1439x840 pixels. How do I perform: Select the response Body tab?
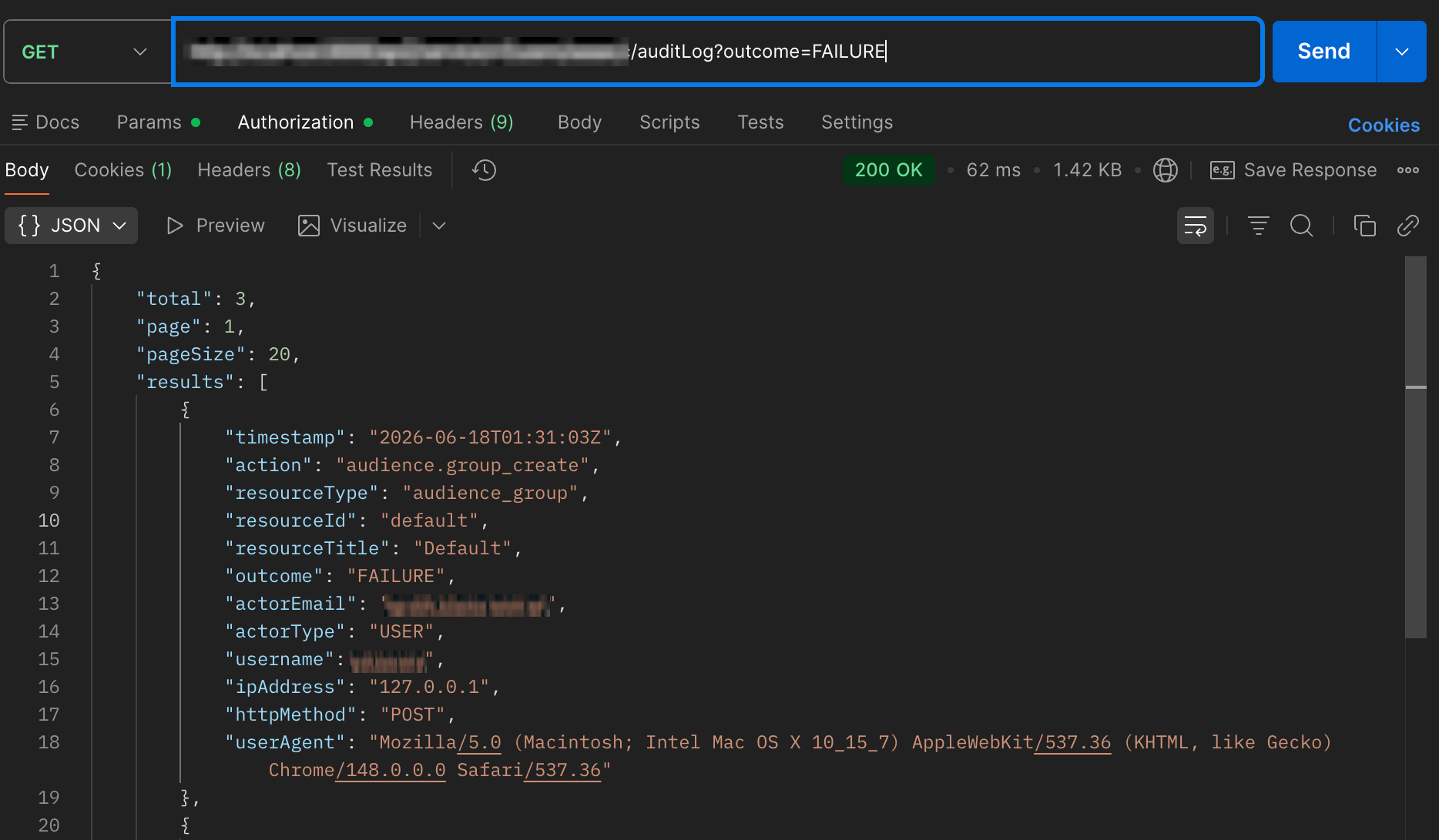pyautogui.click(x=27, y=170)
